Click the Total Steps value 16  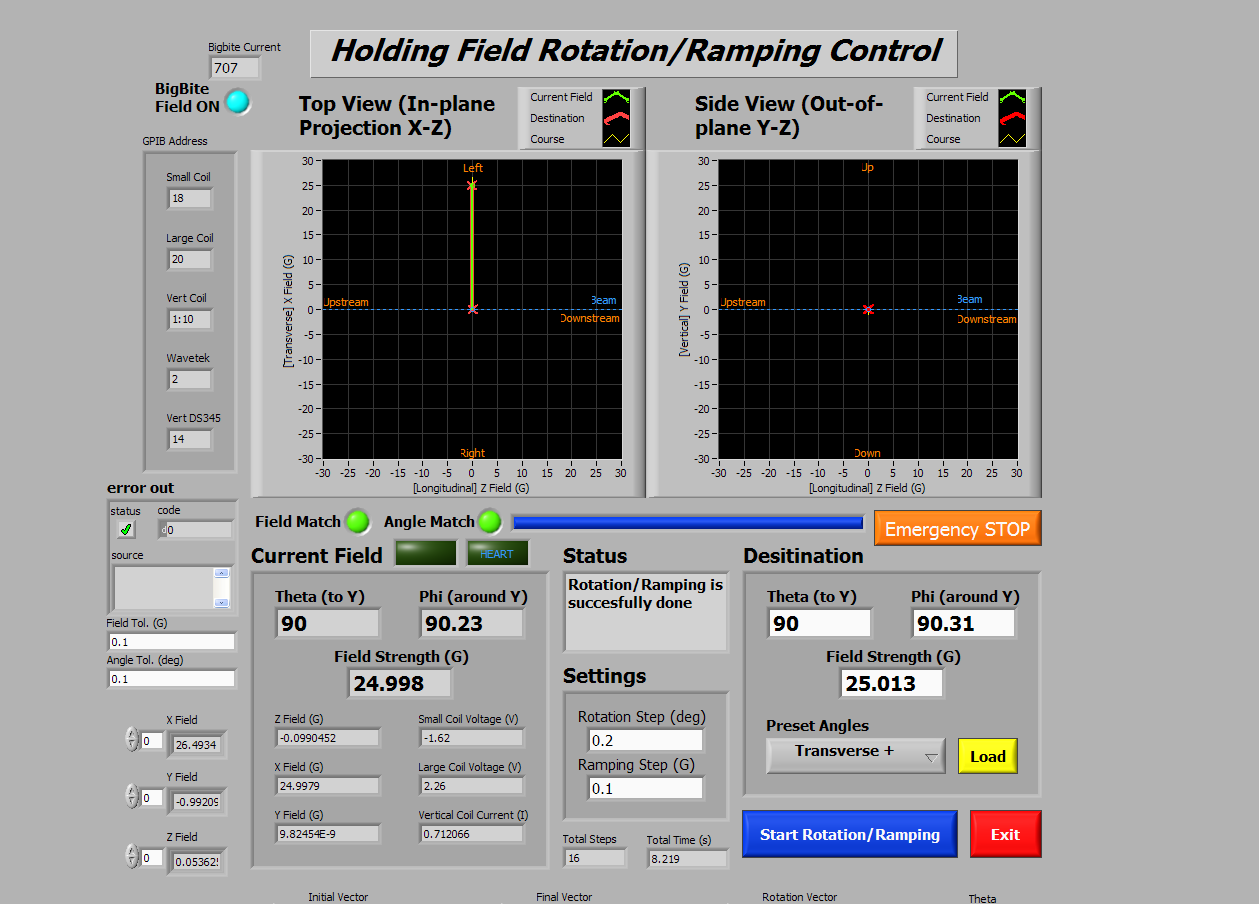click(595, 858)
